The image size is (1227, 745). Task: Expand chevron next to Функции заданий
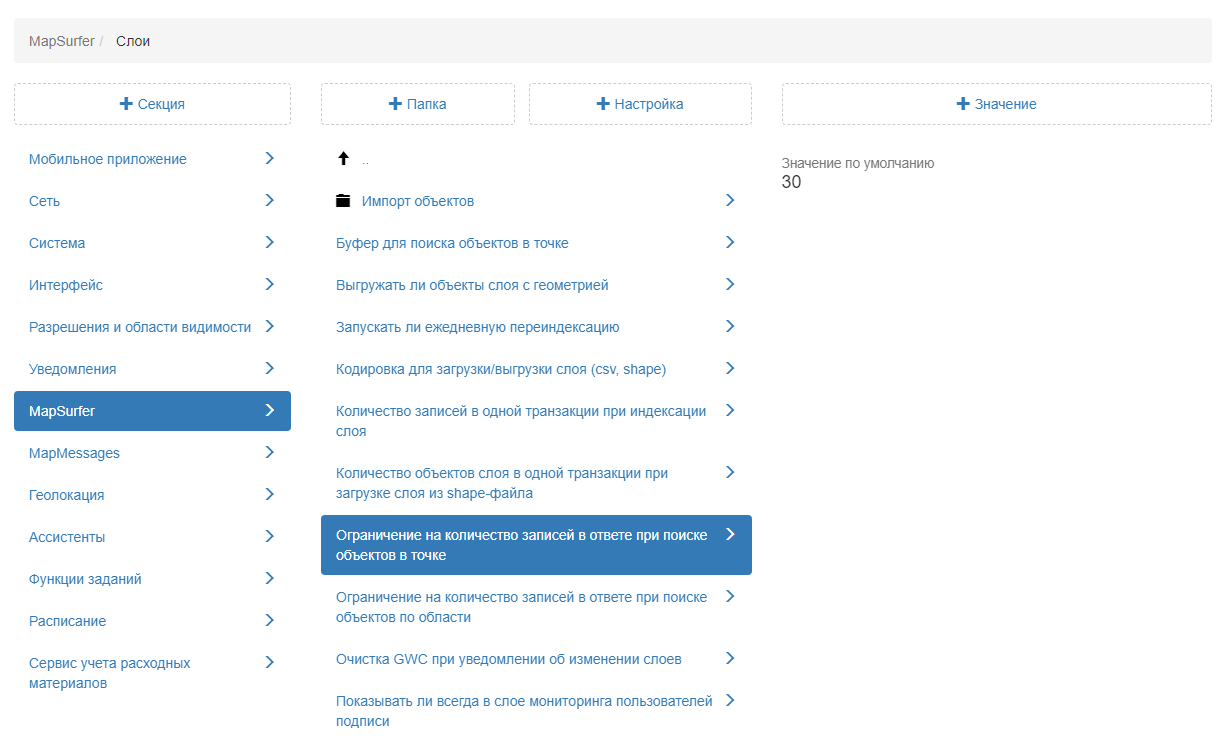(x=269, y=578)
